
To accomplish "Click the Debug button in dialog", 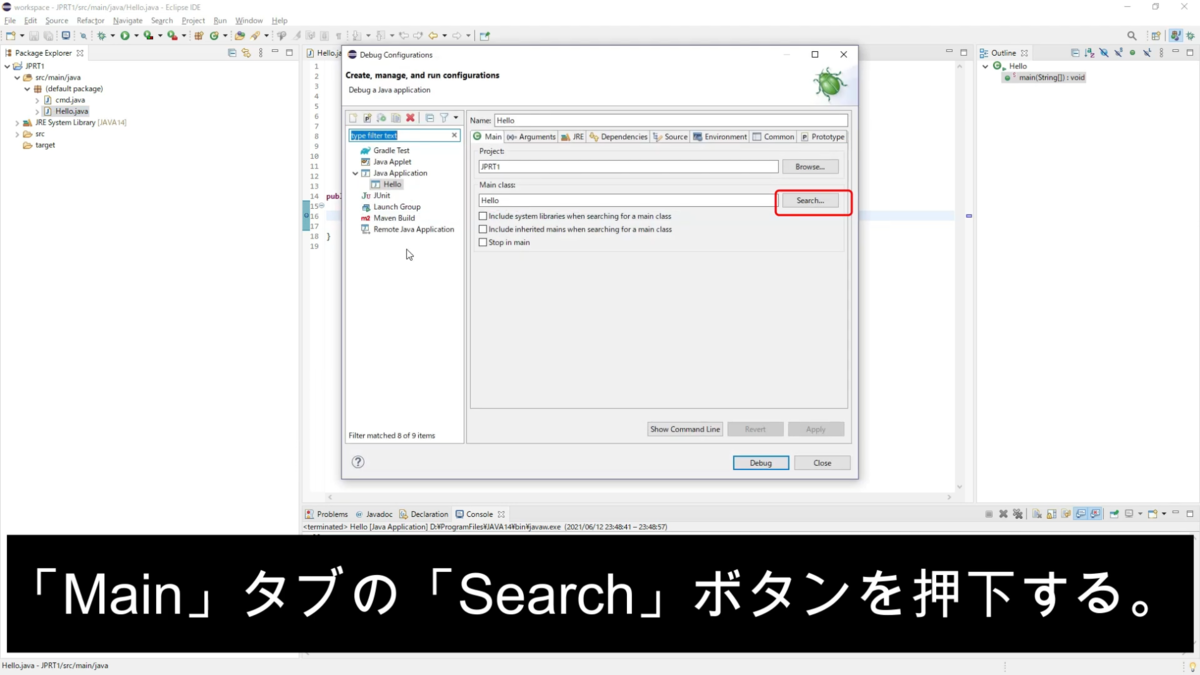I will (761, 463).
